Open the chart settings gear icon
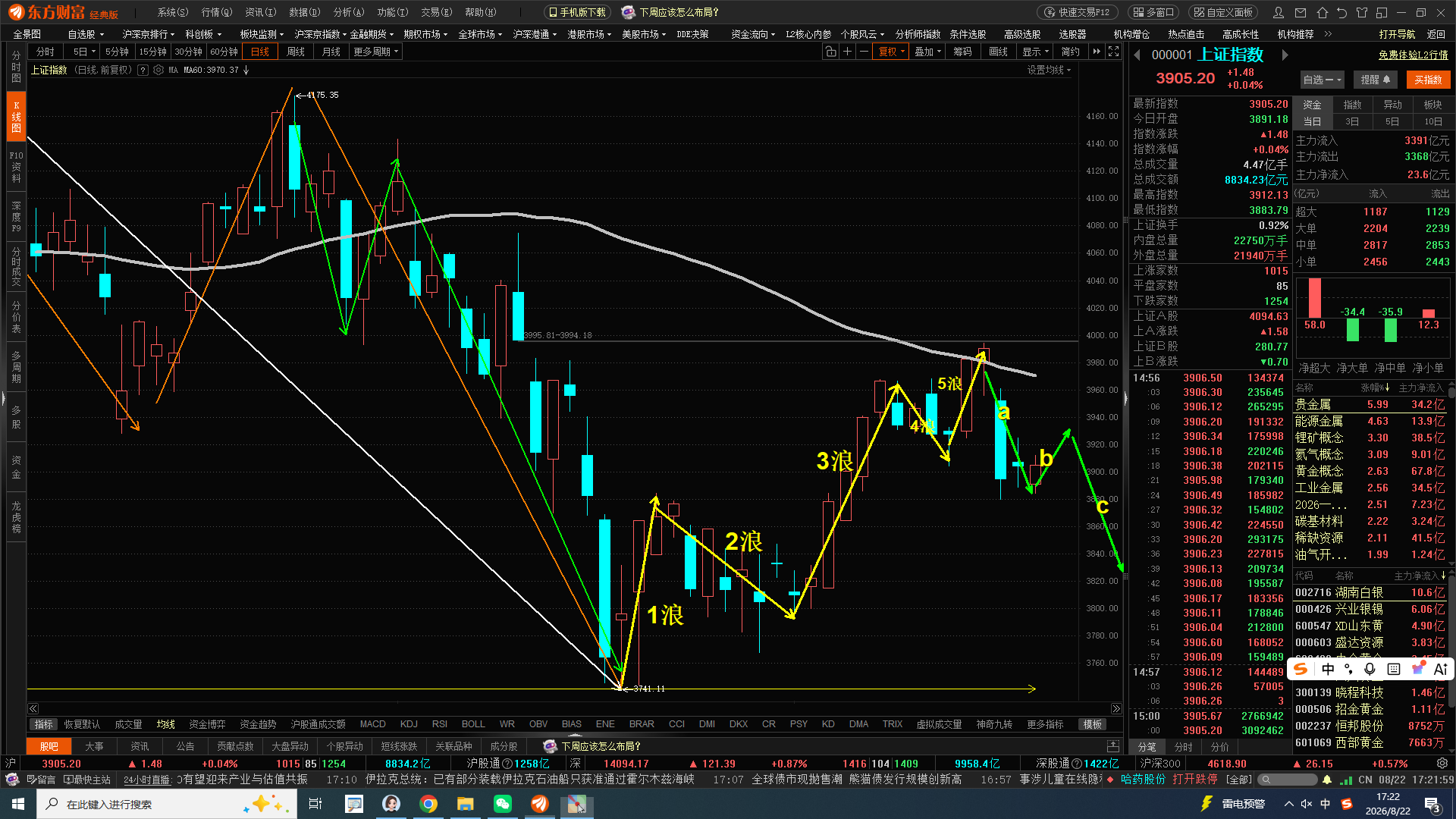Screen dimensions: 1456x819 158,70
